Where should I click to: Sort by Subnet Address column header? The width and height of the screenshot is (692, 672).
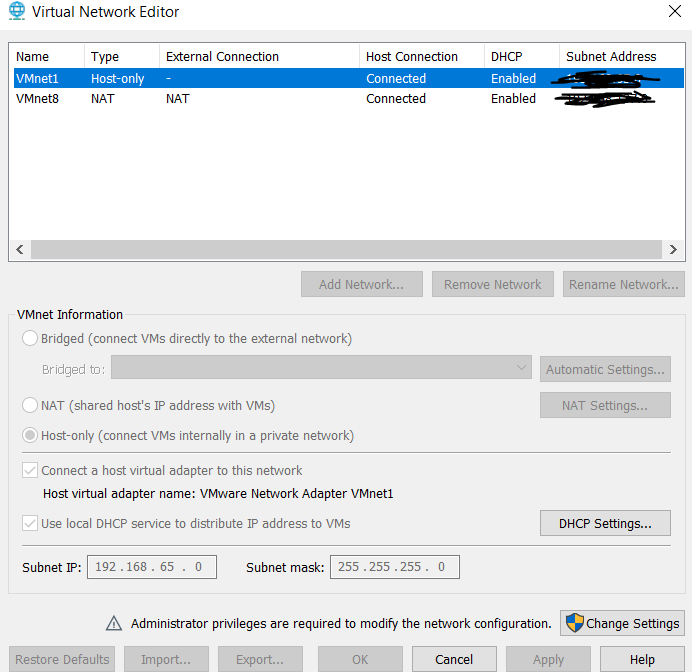[622, 56]
